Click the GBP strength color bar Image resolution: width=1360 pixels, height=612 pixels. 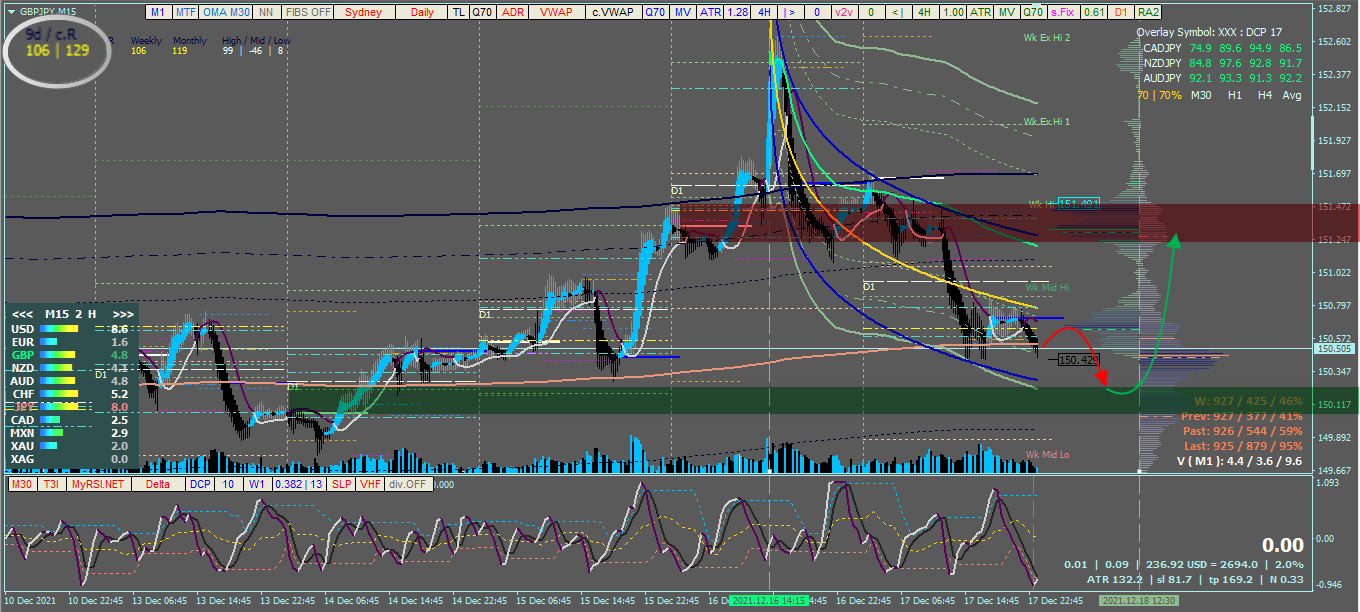[x=56, y=355]
